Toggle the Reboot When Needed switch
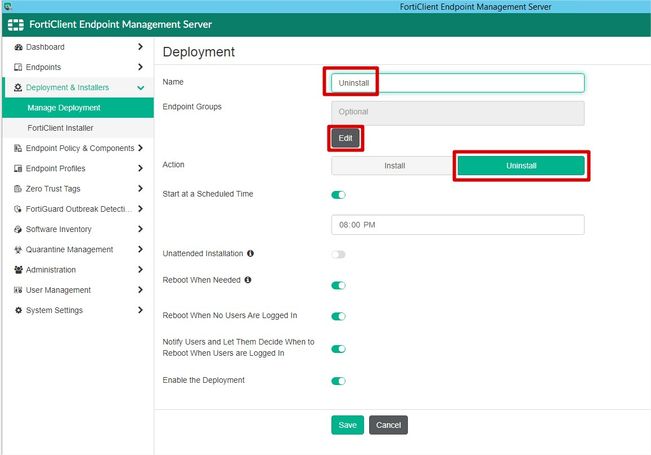The height and width of the screenshot is (455, 651). (x=338, y=285)
